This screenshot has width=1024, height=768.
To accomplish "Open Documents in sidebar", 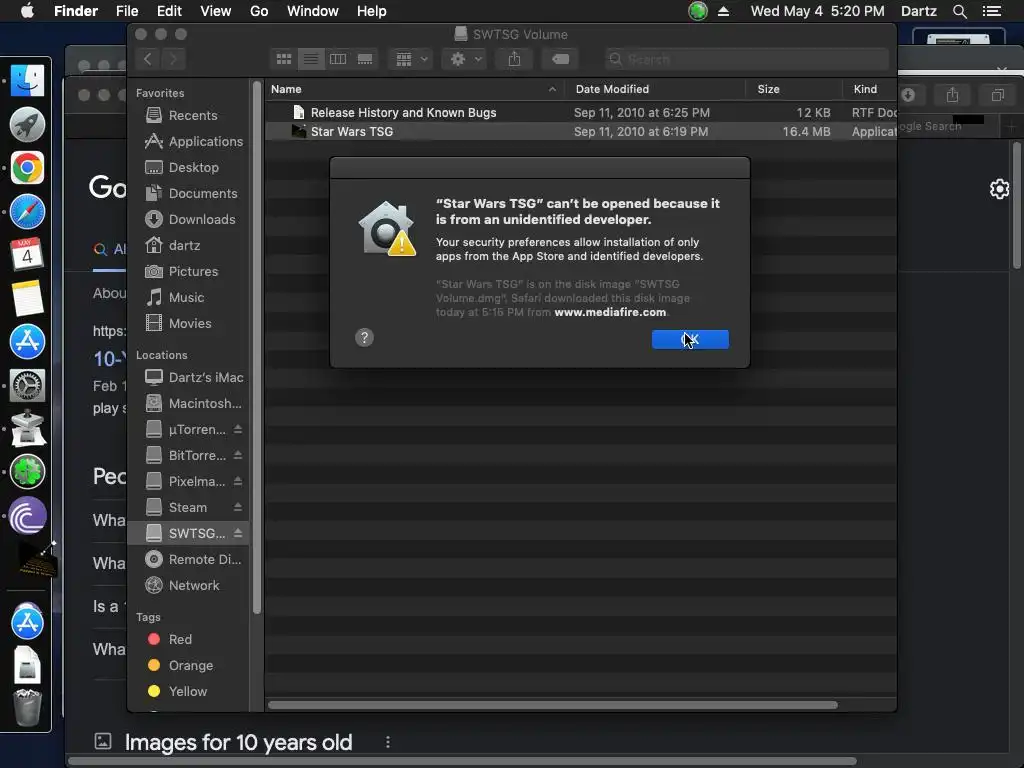I will (x=189, y=194).
